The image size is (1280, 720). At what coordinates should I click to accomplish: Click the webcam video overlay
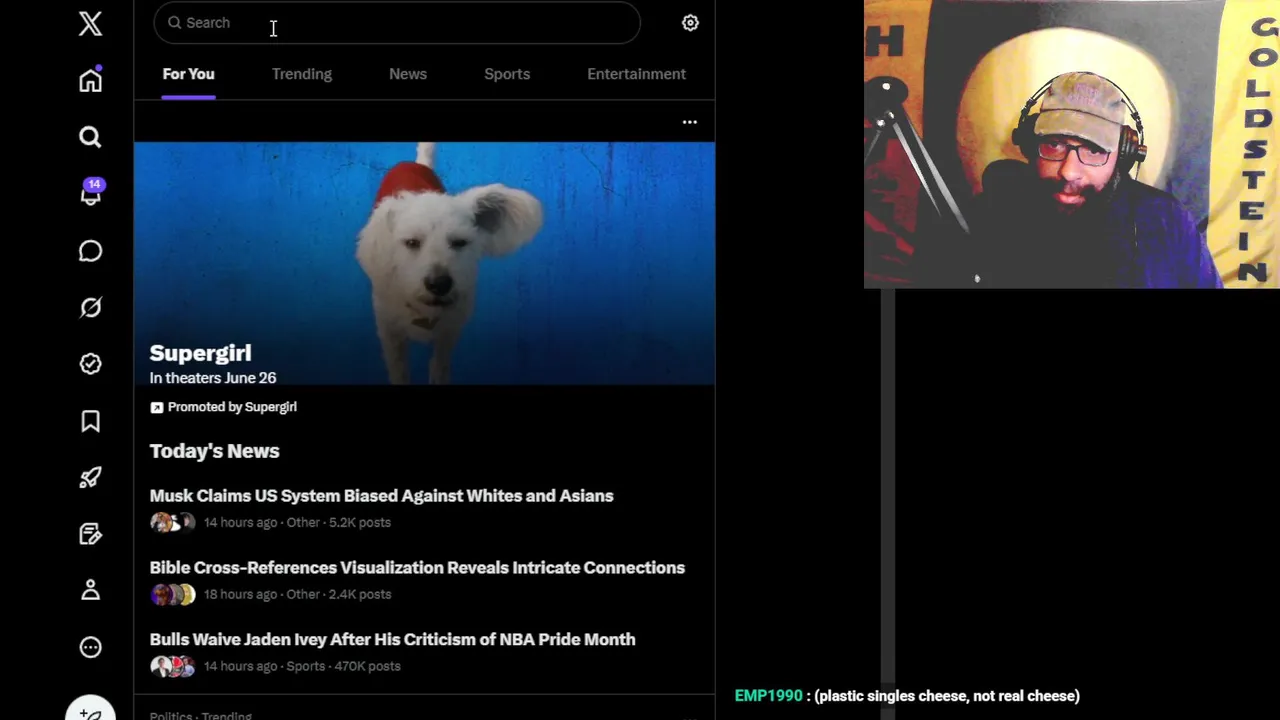[x=1072, y=144]
